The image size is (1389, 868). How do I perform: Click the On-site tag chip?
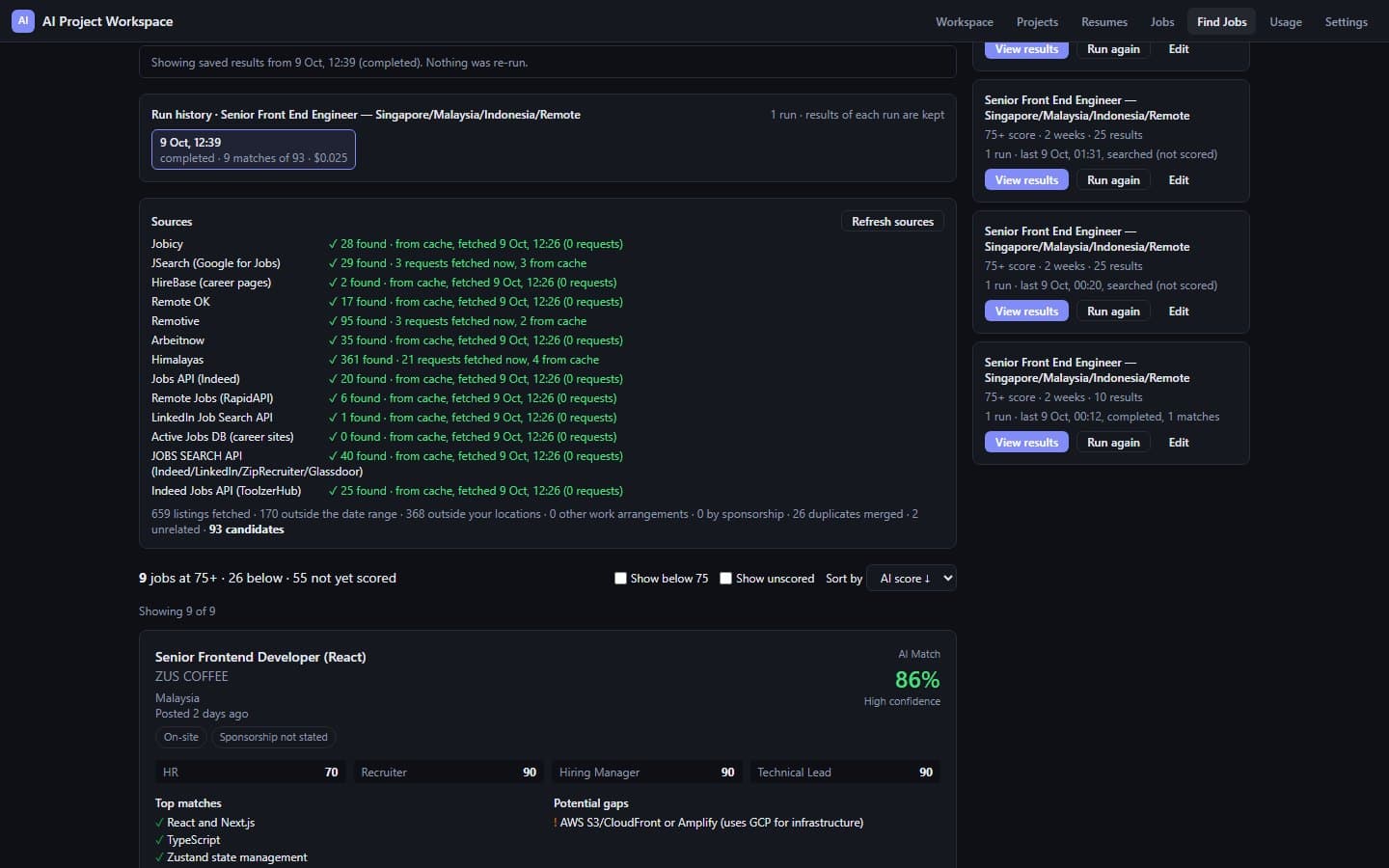(180, 737)
